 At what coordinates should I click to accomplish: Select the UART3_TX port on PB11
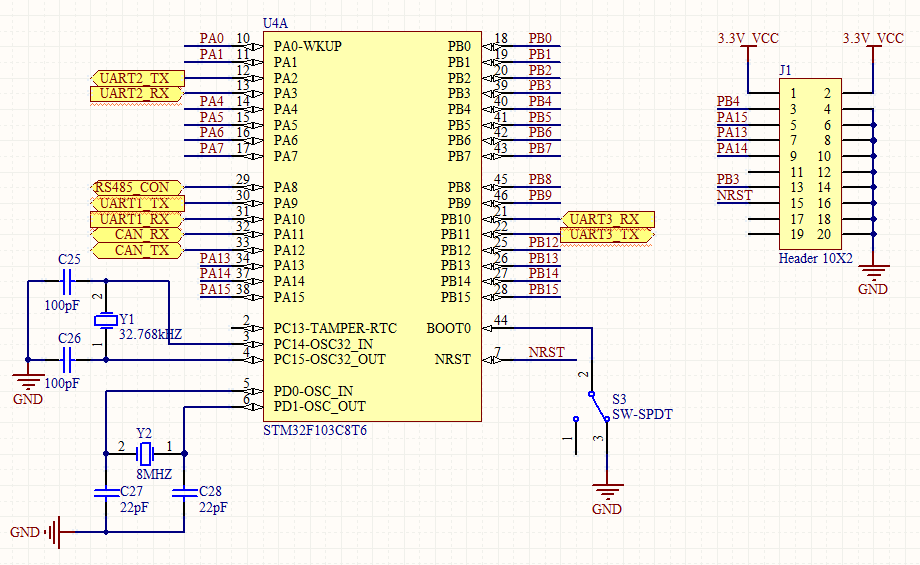coord(607,235)
